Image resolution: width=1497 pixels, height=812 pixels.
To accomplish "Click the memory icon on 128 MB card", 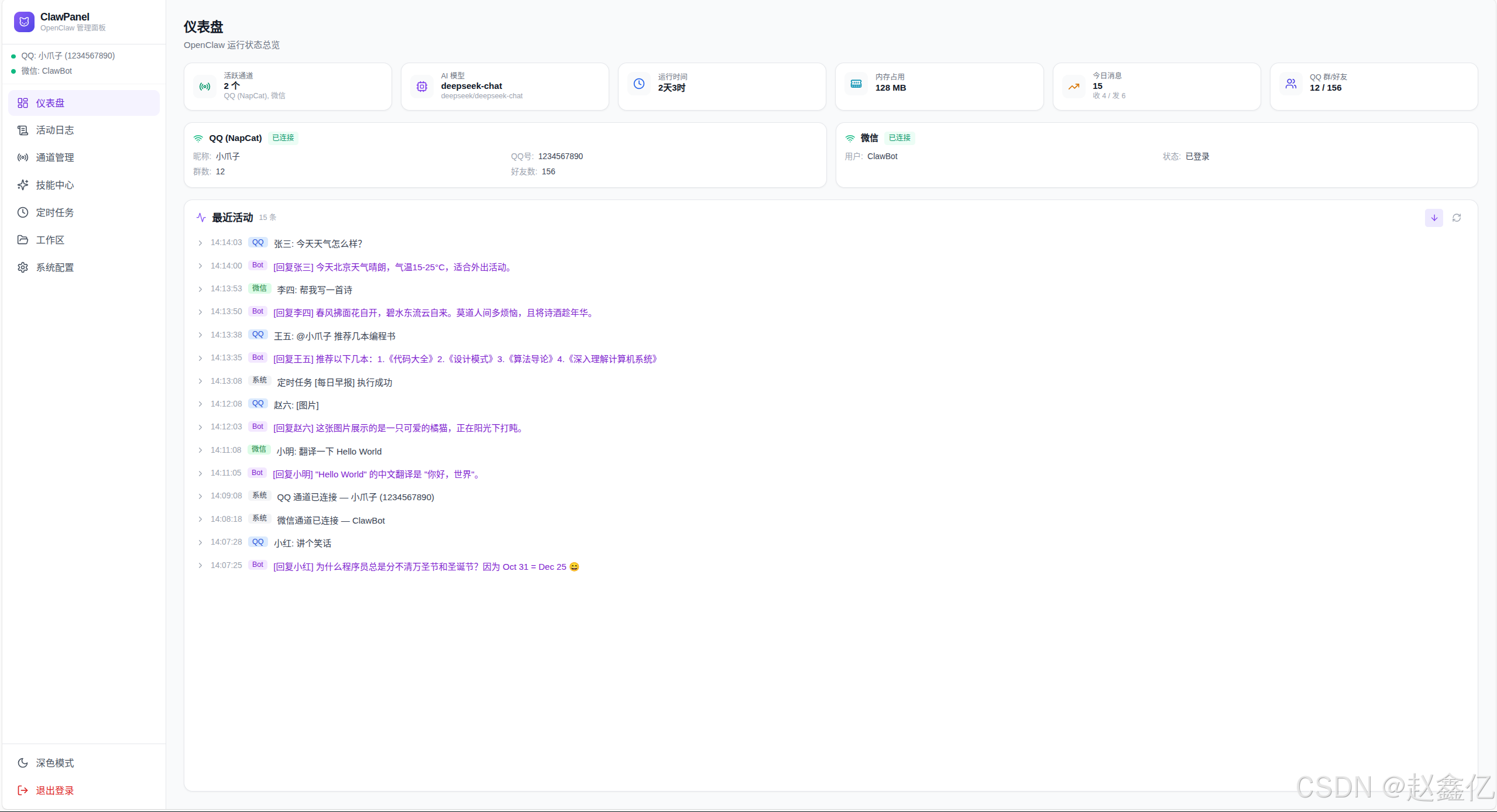I will (x=856, y=84).
